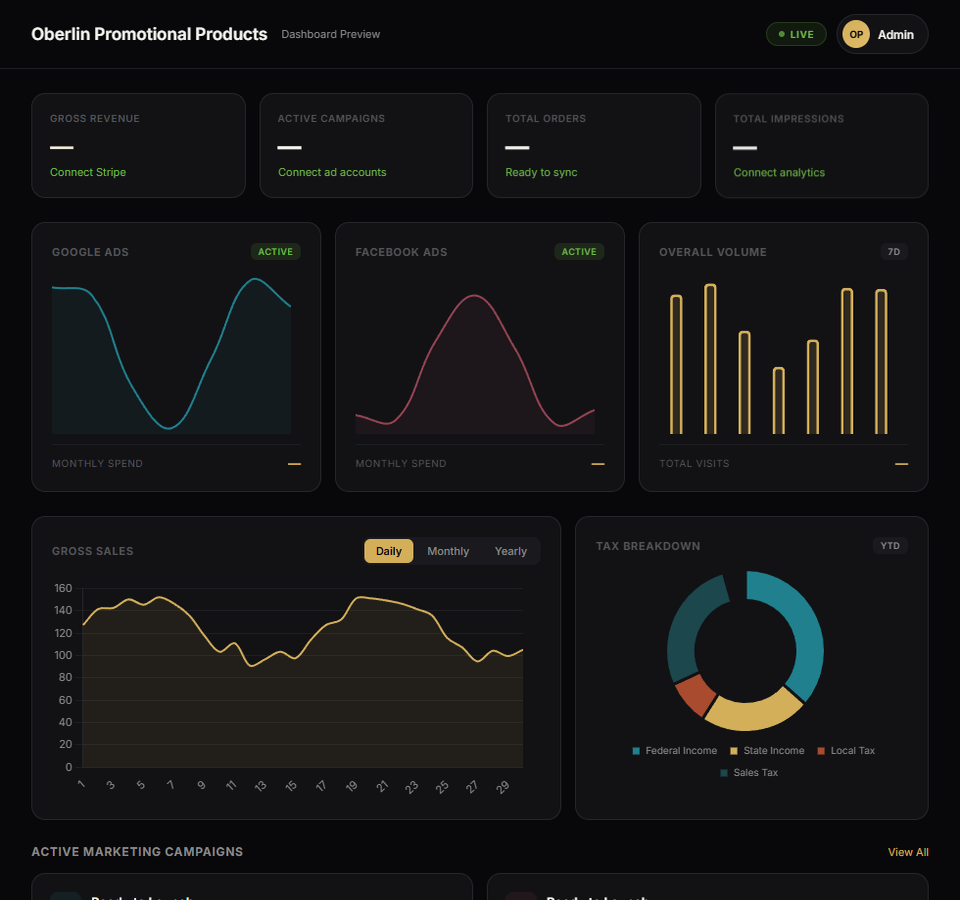Viewport: 960px width, 900px height.
Task: Click the Facebook Ads ACTIVE badge
Action: coord(579,252)
